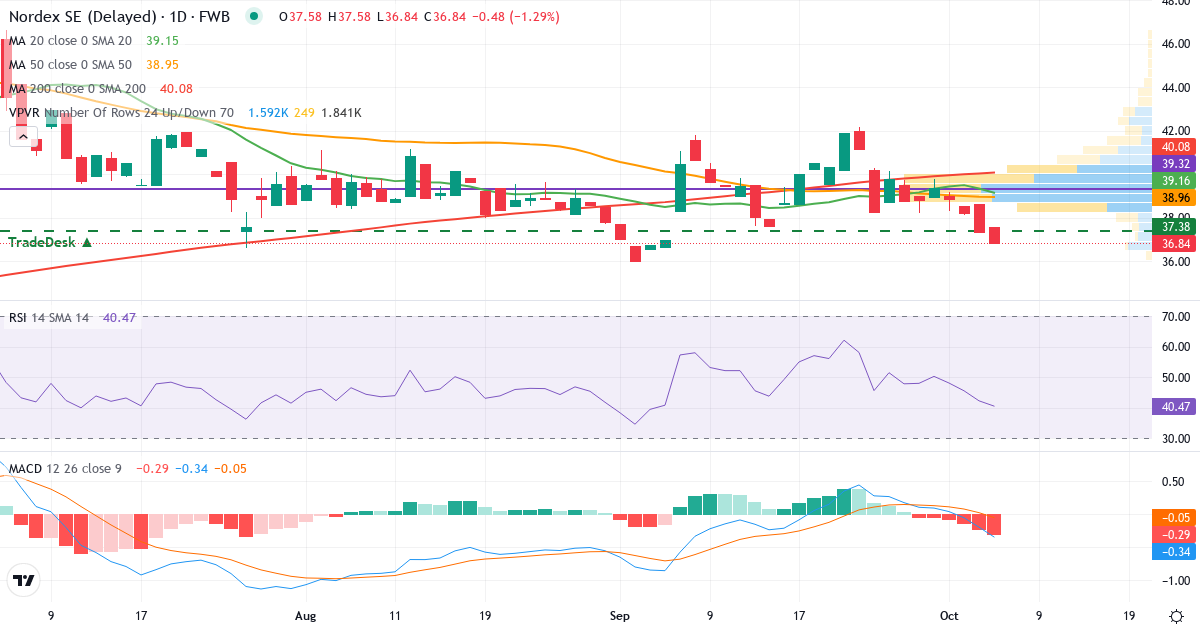Click the 70.00 RSI axis level label
The image size is (1200, 630).
(x=1174, y=317)
